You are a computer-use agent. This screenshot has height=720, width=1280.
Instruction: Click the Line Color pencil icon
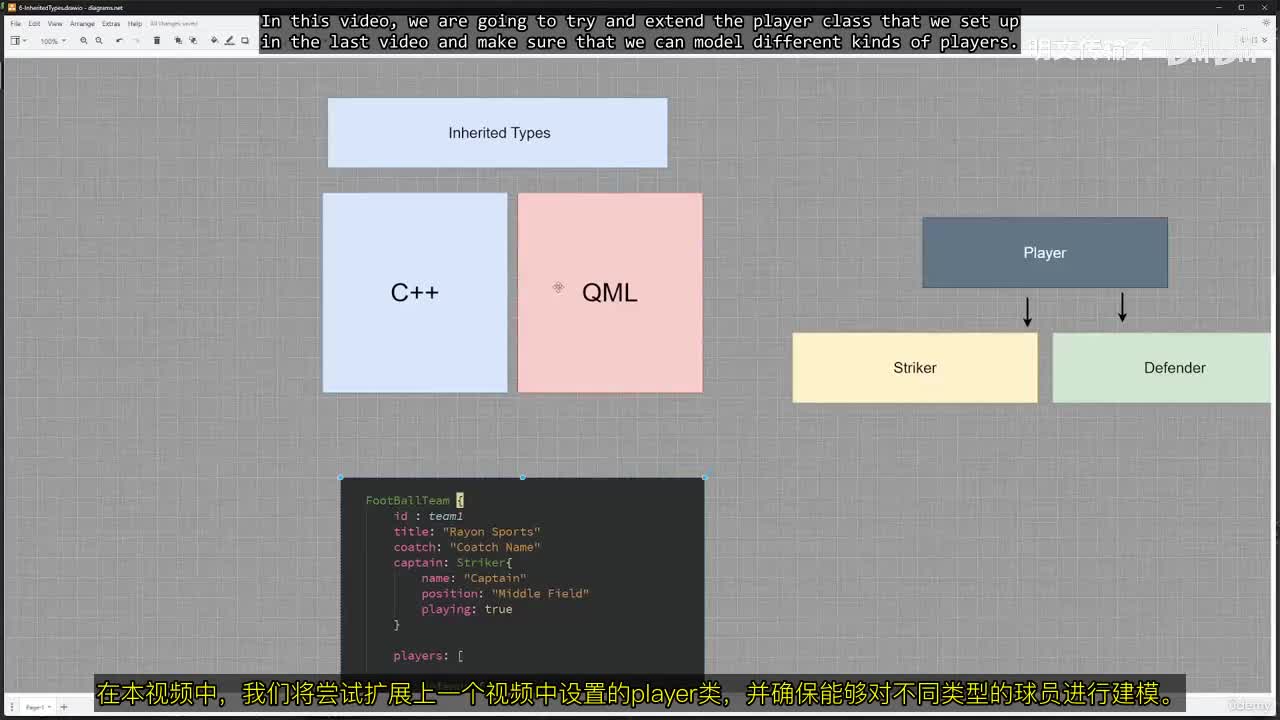coord(229,40)
